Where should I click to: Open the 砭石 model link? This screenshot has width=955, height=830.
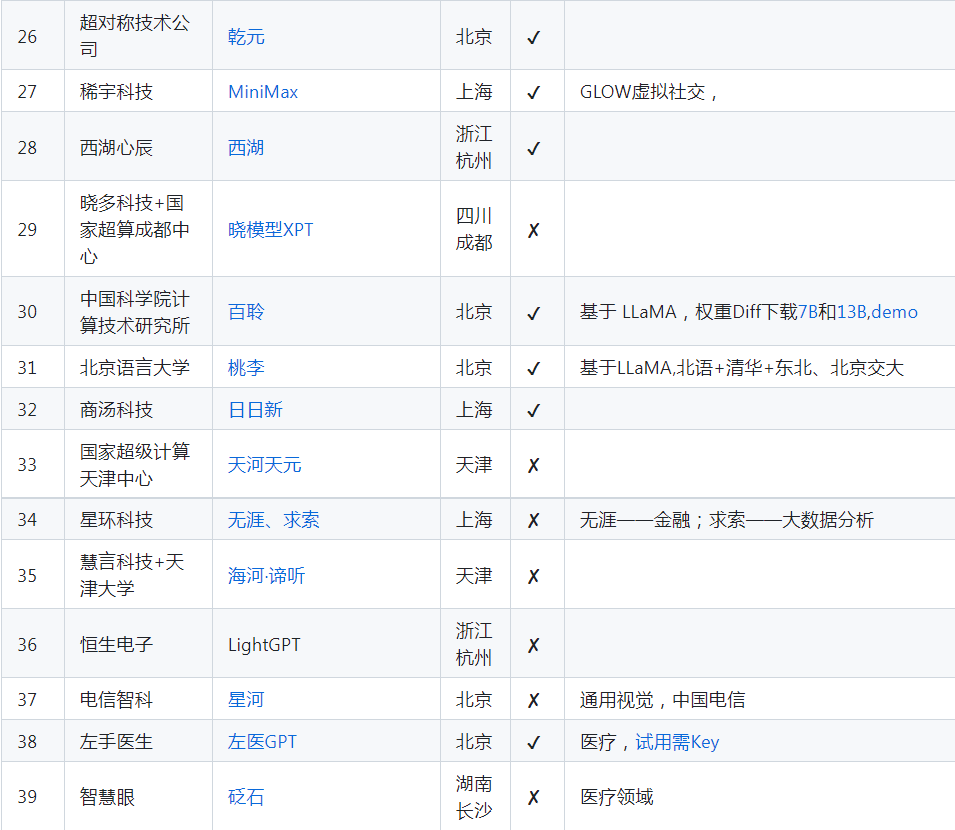coord(246,797)
